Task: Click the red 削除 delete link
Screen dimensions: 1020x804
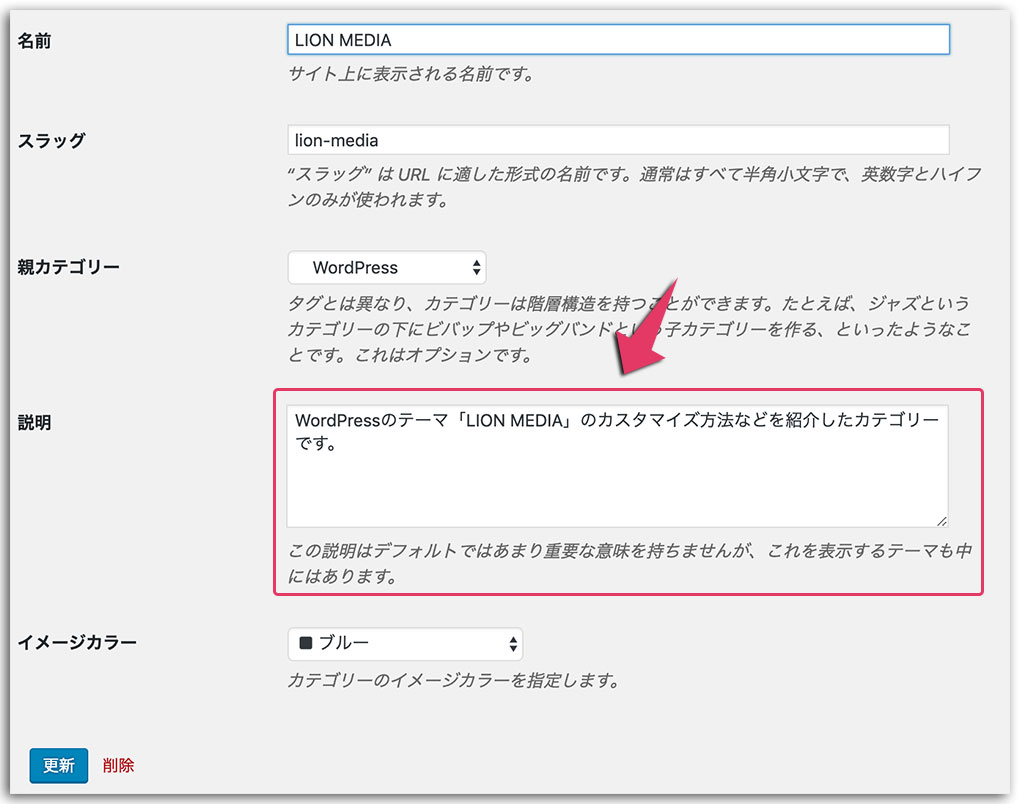Action: click(118, 765)
